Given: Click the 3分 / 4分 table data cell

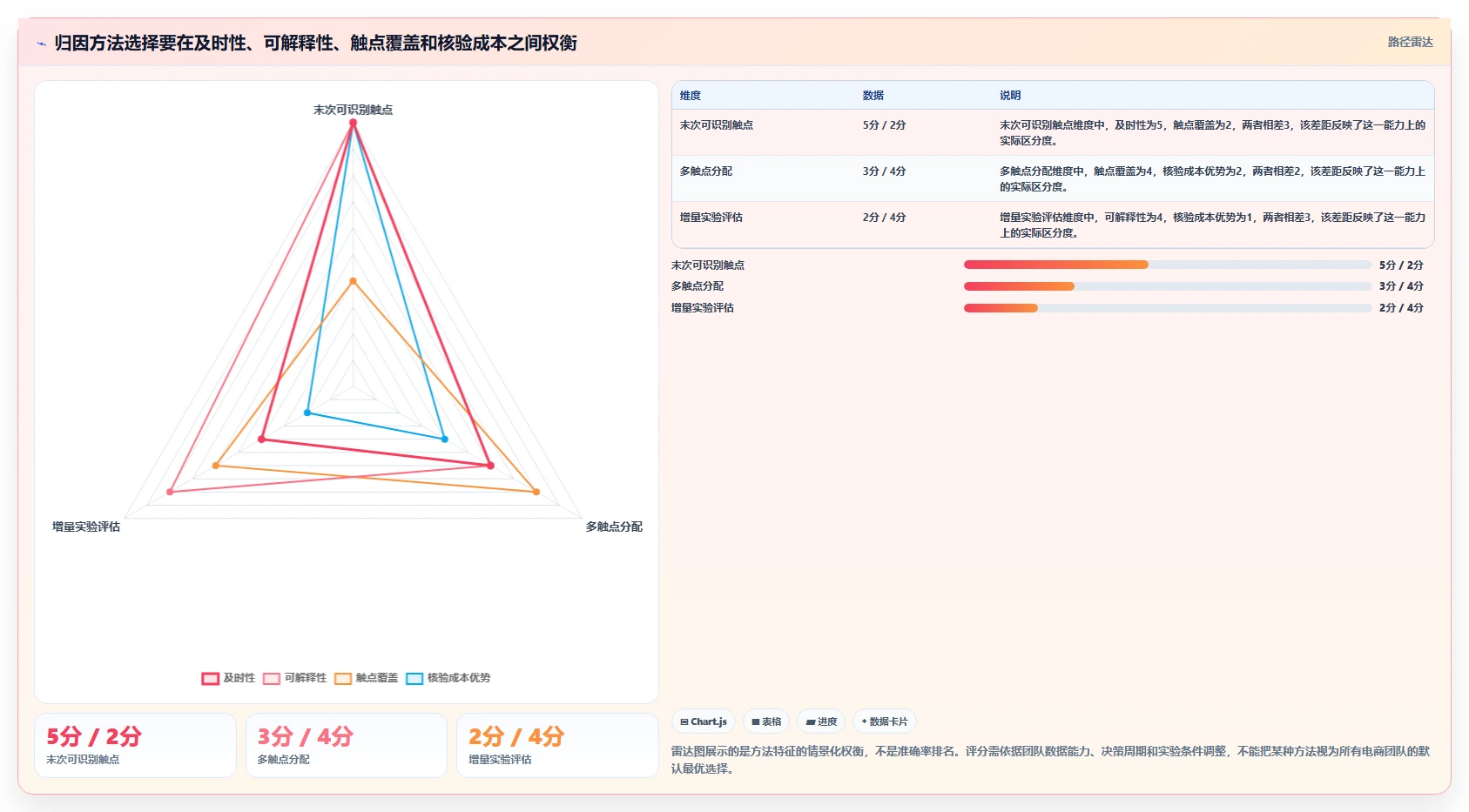Looking at the screenshot, I should (x=885, y=171).
